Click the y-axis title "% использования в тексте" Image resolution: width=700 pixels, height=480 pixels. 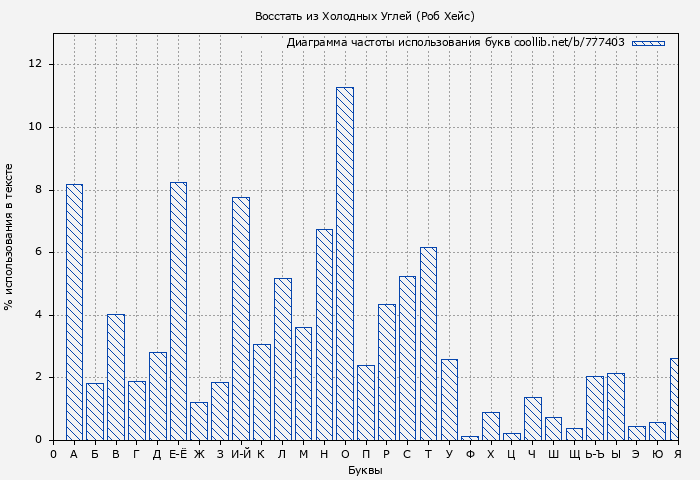9,237
